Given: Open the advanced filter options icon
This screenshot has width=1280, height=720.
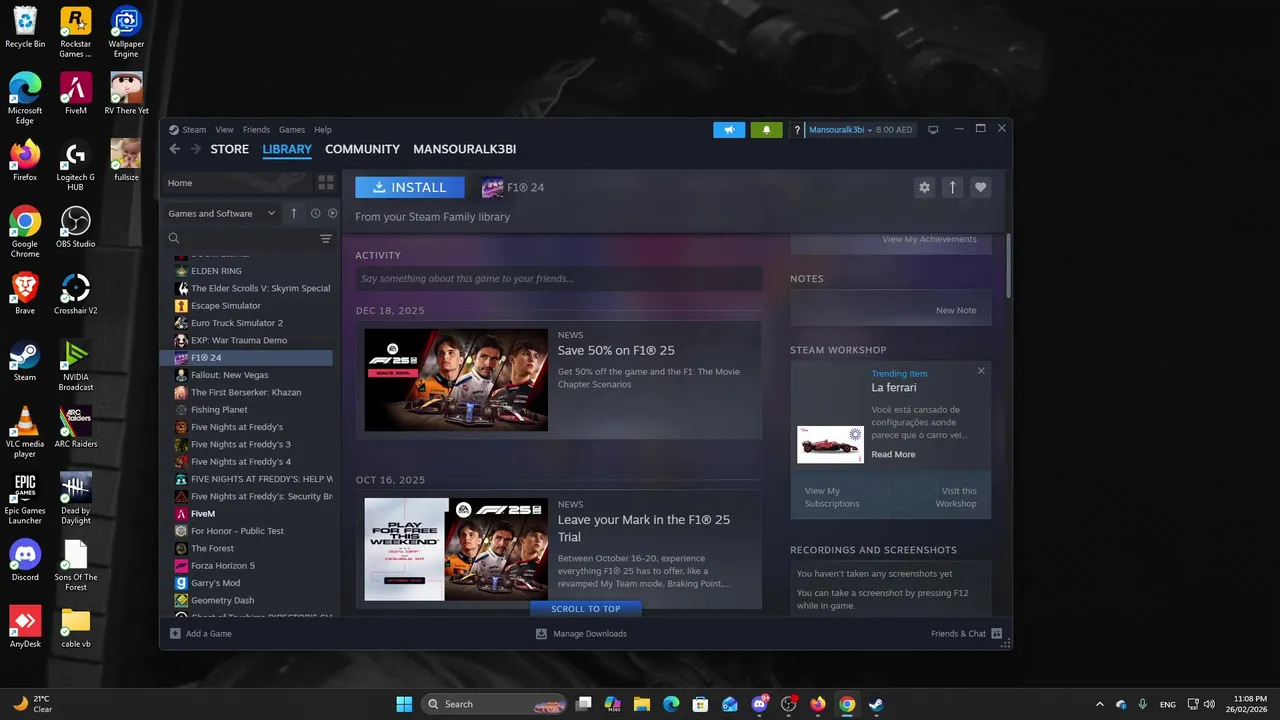Looking at the screenshot, I should click(x=325, y=238).
